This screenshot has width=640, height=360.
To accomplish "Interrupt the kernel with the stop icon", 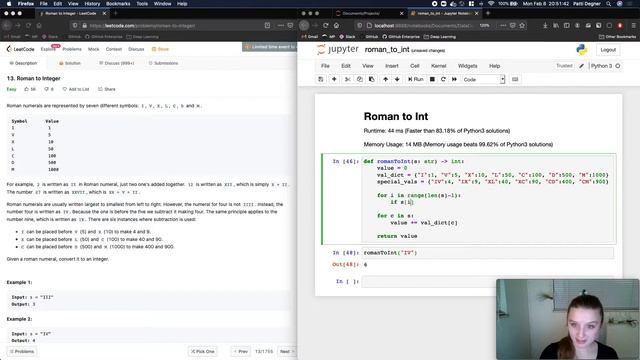I will 432,79.
